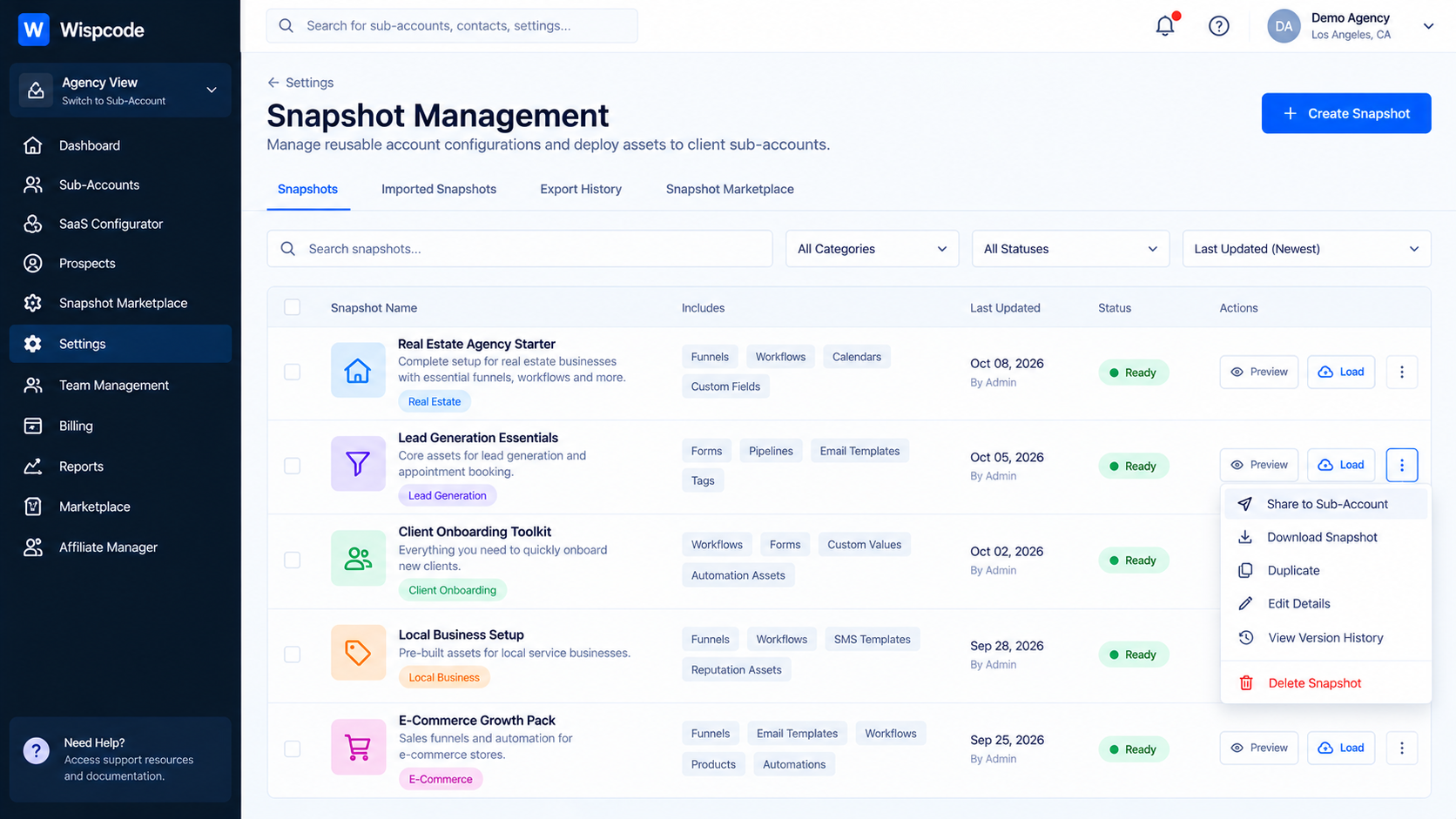
Task: Open the notifications bell
Action: 1165,26
